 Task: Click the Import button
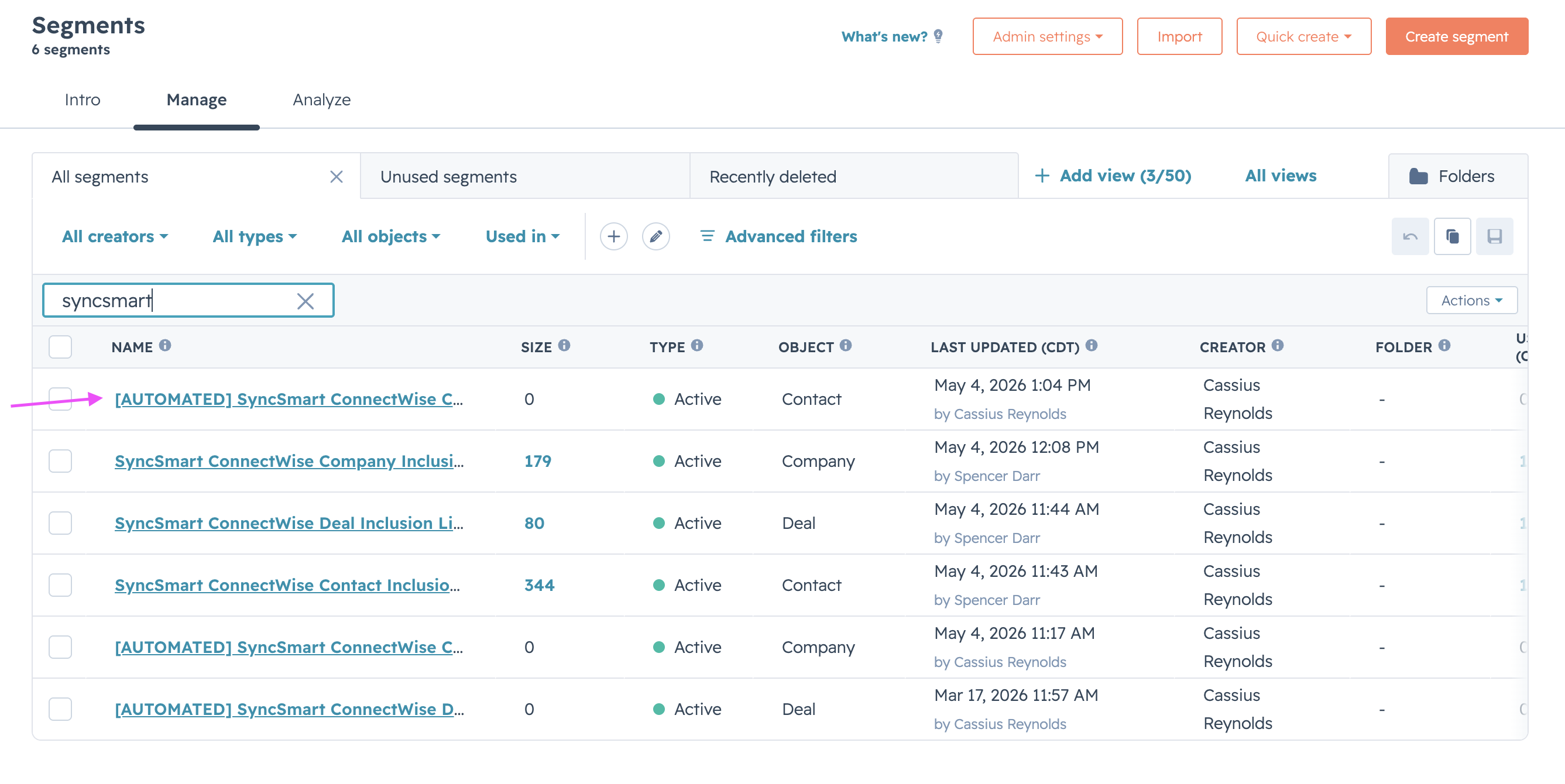point(1179,36)
